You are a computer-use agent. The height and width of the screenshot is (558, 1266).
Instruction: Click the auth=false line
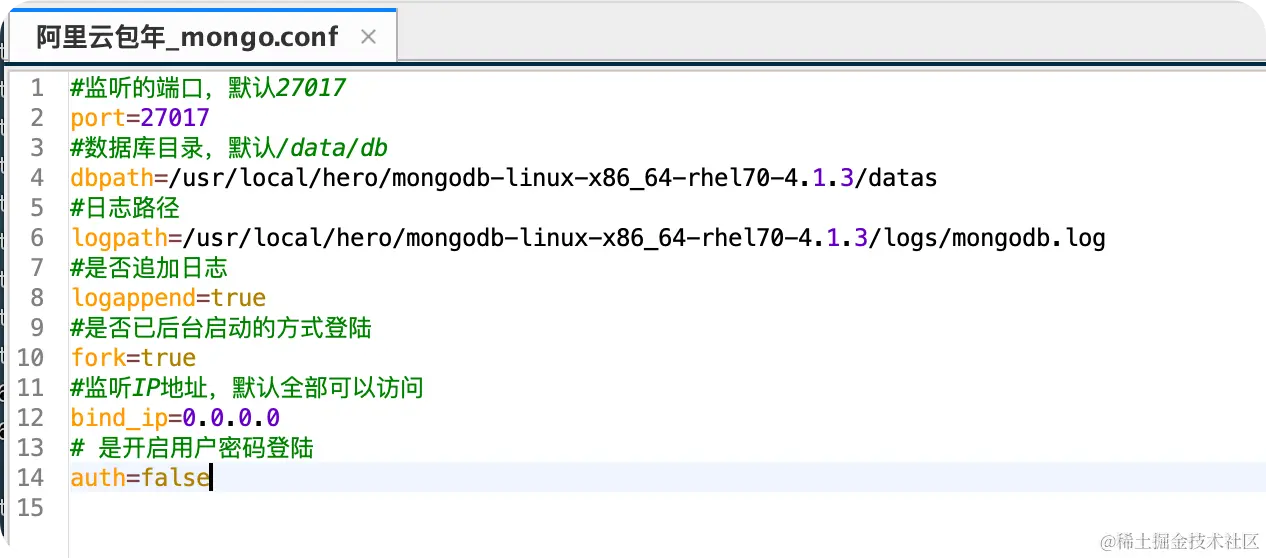click(x=140, y=478)
